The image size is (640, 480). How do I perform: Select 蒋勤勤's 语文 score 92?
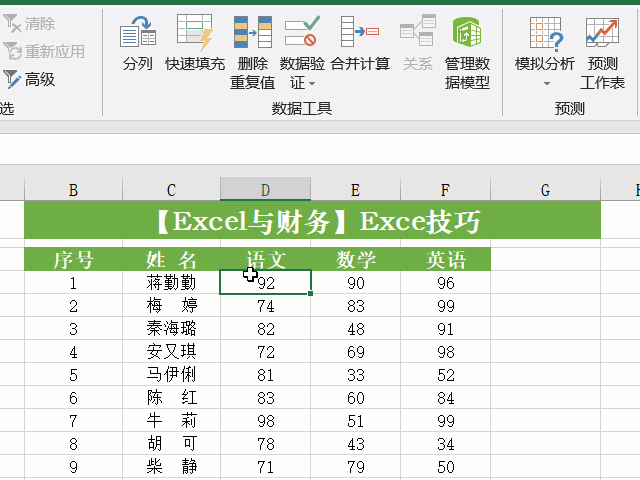point(265,282)
